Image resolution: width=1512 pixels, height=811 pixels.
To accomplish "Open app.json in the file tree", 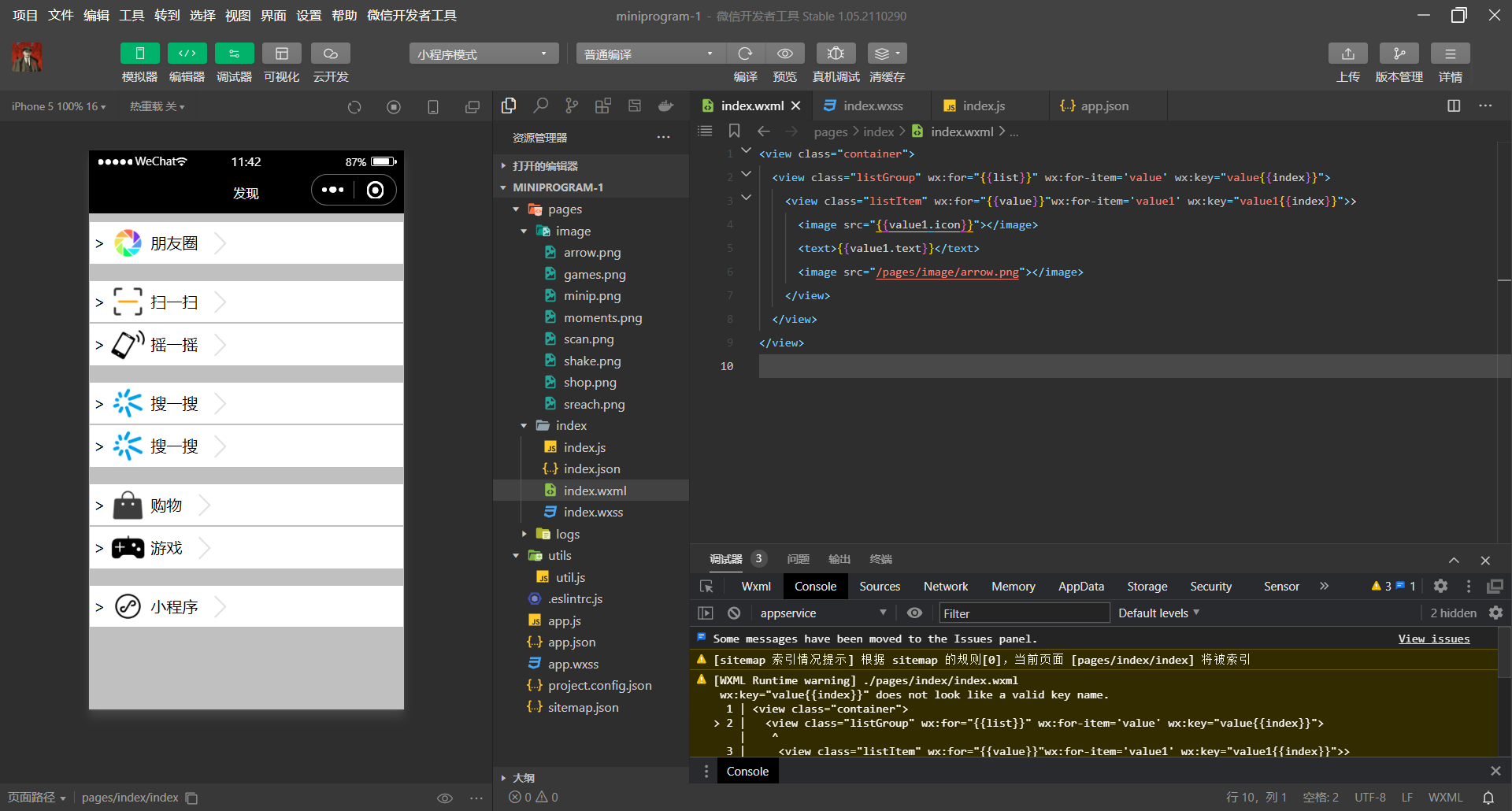I will 571,643.
